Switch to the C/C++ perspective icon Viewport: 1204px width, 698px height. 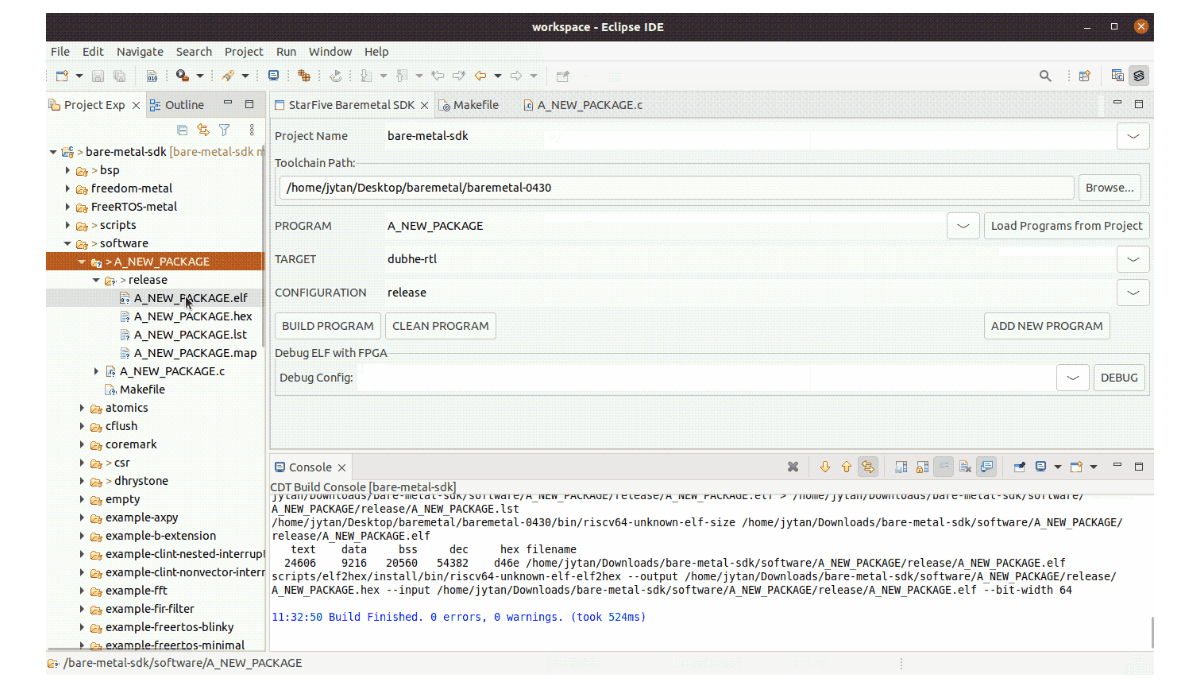[x=1118, y=76]
